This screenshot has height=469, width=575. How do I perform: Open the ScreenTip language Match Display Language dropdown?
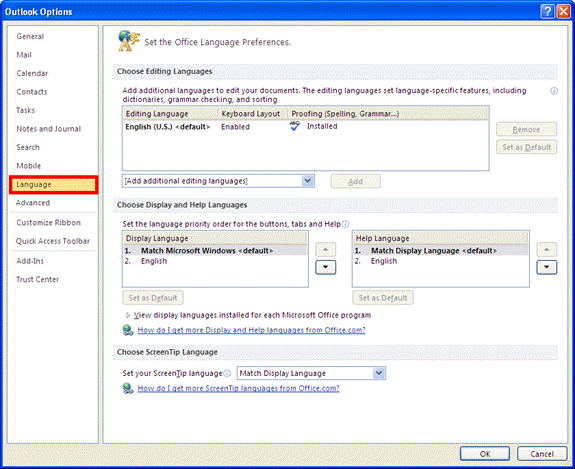(x=379, y=373)
